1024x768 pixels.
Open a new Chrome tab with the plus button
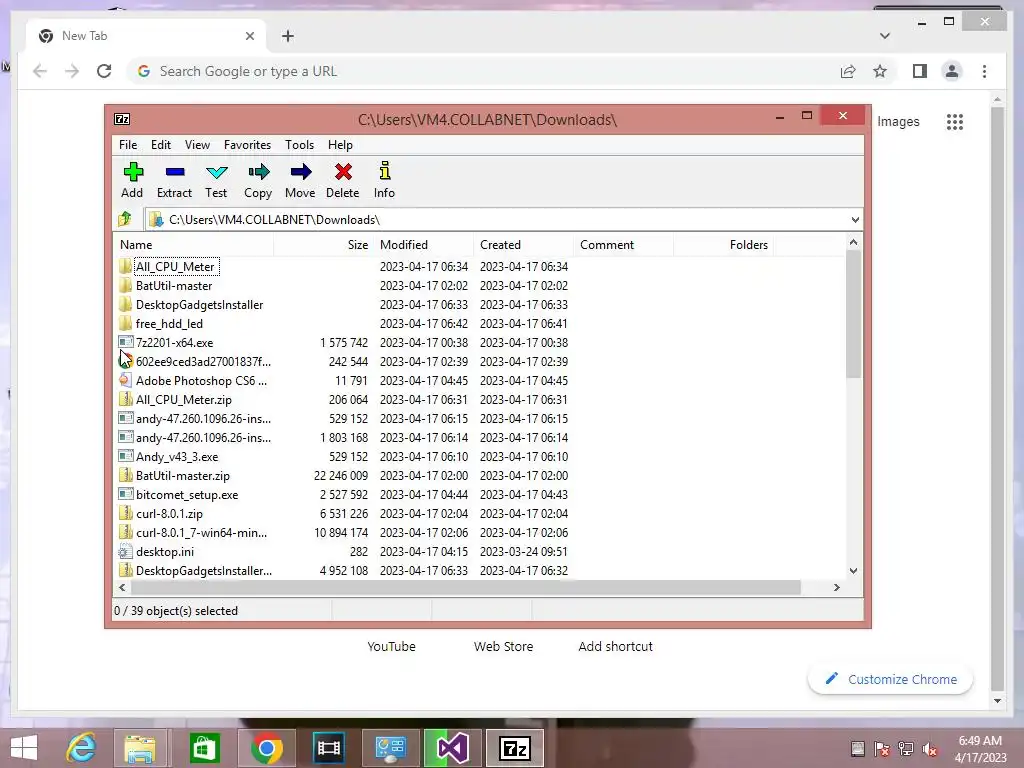(x=288, y=36)
